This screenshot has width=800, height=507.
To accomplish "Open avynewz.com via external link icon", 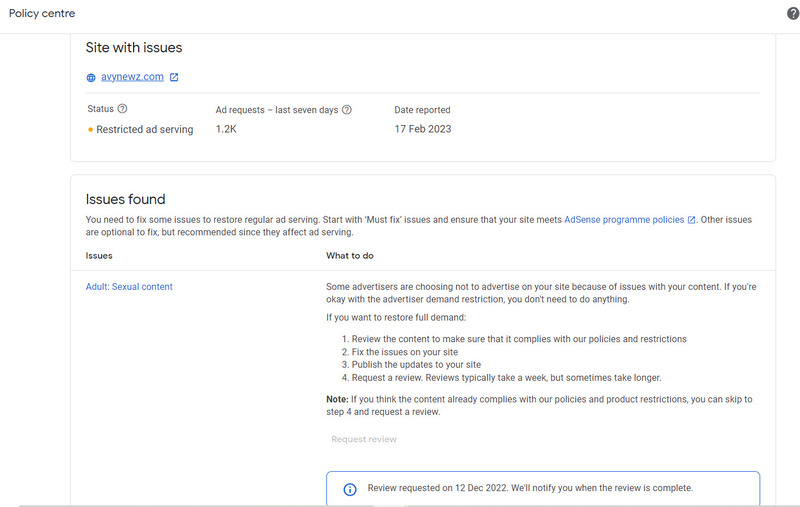I will 174,77.
